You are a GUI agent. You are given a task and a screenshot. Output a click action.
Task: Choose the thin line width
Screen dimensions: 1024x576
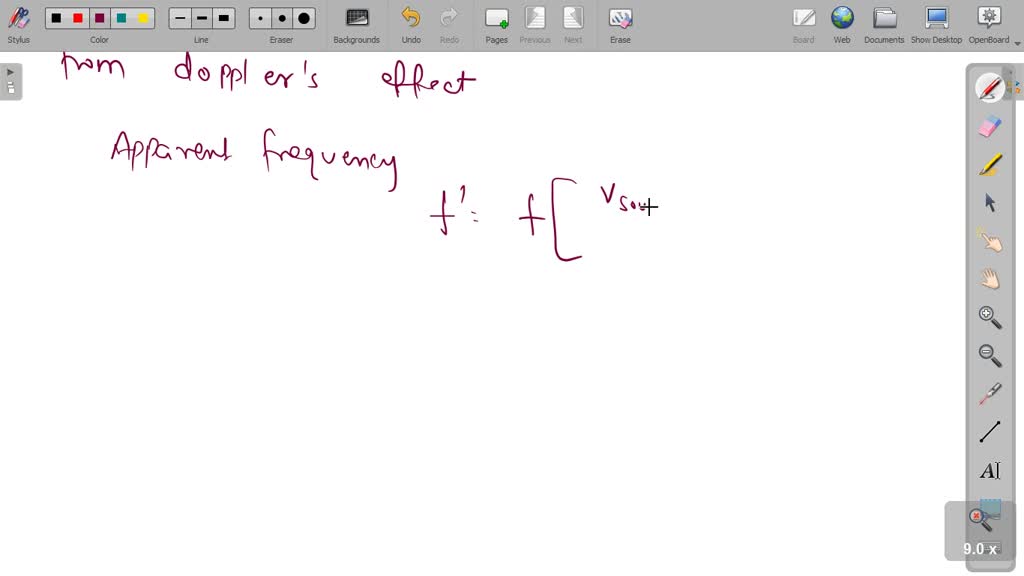point(180,18)
